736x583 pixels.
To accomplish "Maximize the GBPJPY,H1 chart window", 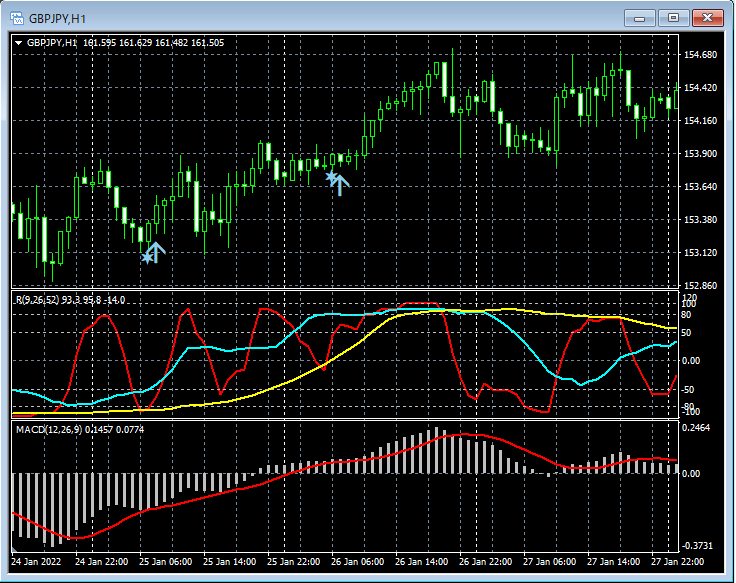I will (673, 18).
